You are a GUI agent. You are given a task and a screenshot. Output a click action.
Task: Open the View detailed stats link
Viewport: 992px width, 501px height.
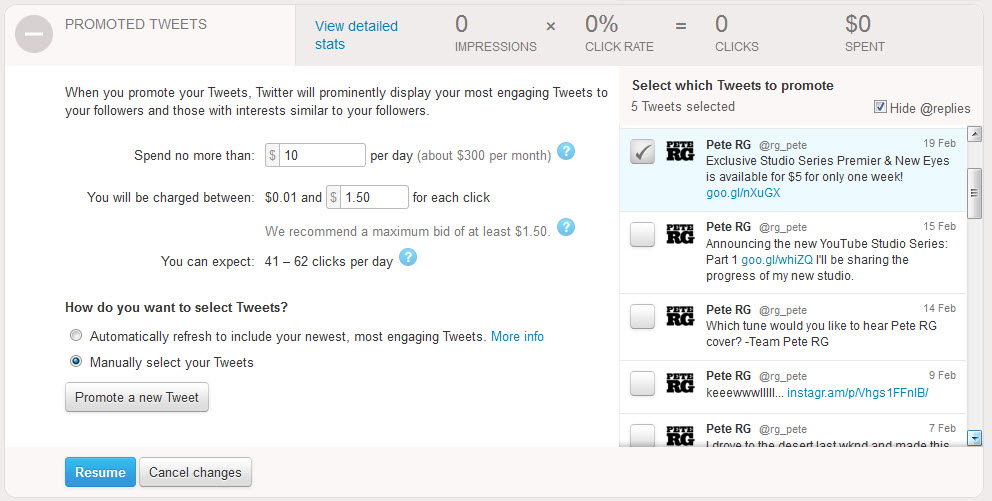point(356,35)
